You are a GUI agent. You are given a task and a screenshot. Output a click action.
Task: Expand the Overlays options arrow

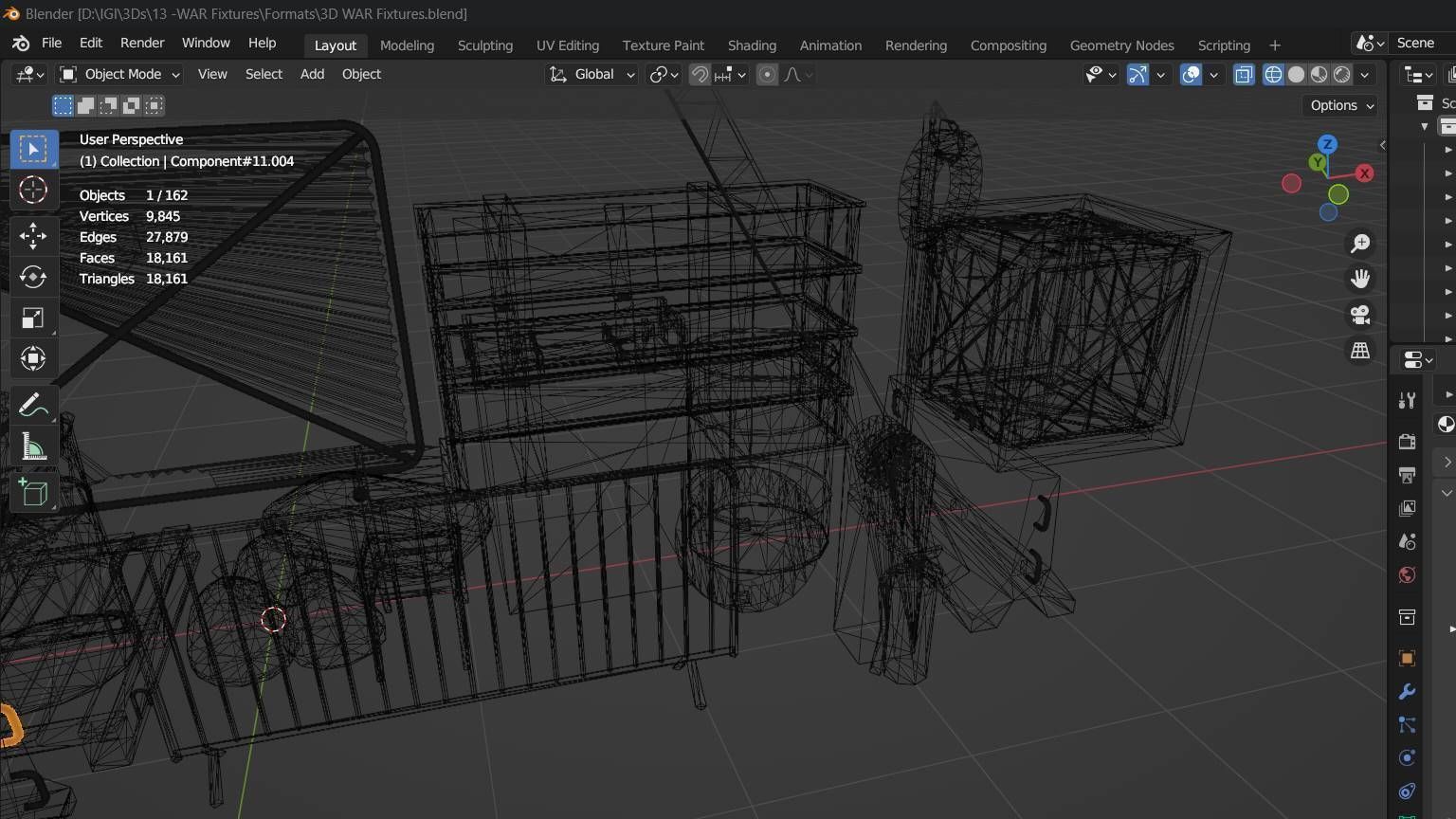(1213, 74)
